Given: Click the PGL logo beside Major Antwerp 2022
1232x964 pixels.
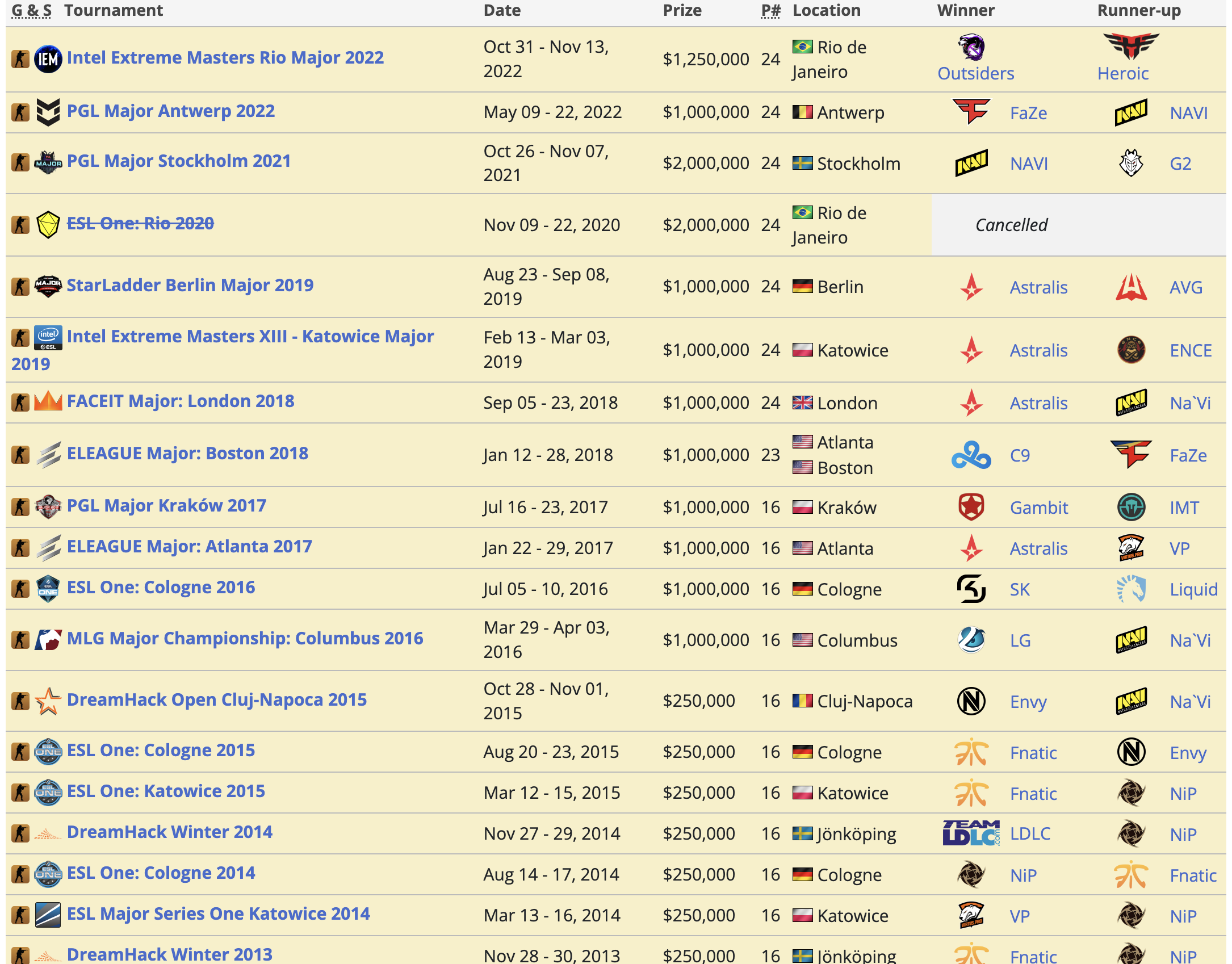Looking at the screenshot, I should click(48, 112).
